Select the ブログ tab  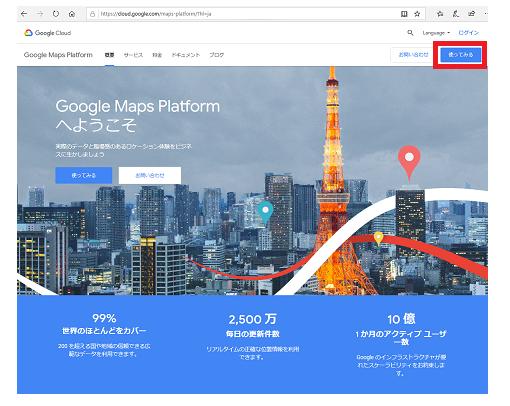[x=217, y=55]
